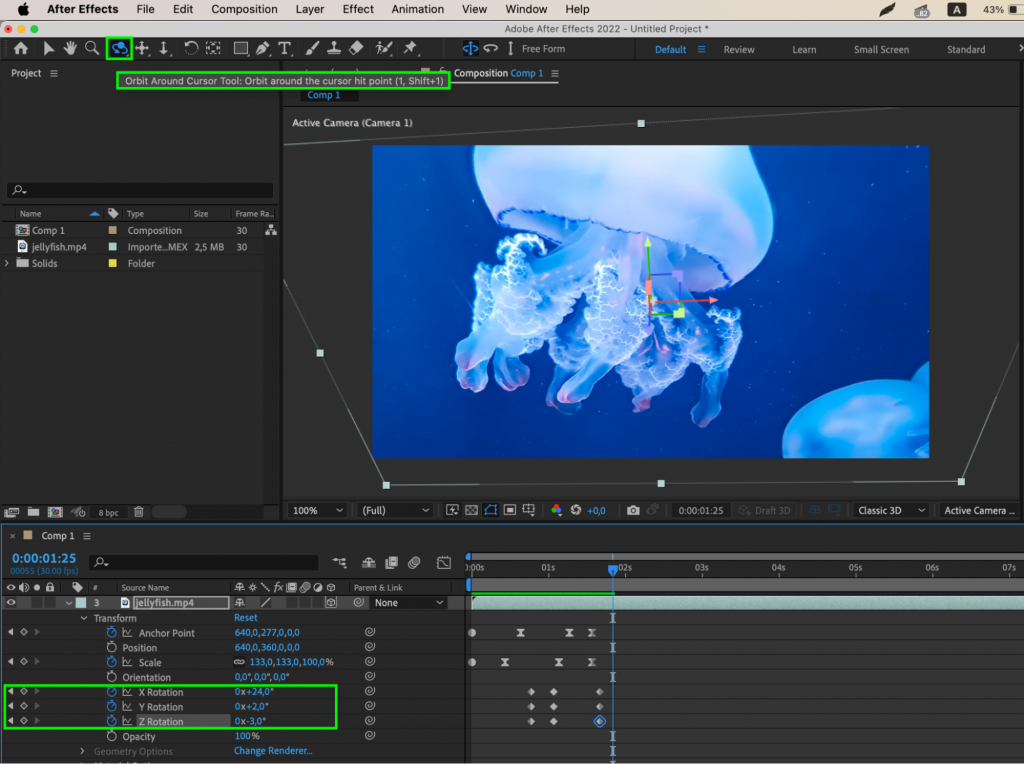
Task: Select the Hand tool in the toolbar
Action: pos(71,47)
